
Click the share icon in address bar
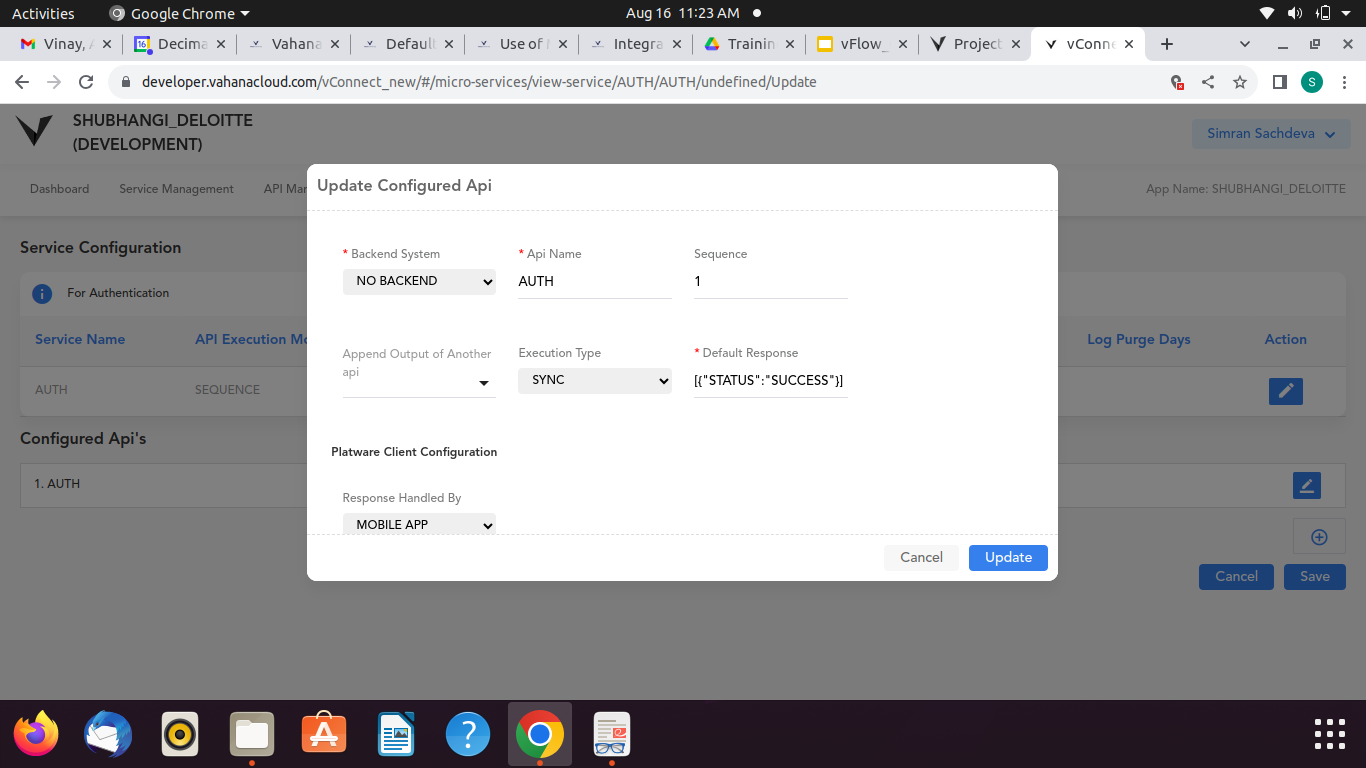point(1208,82)
